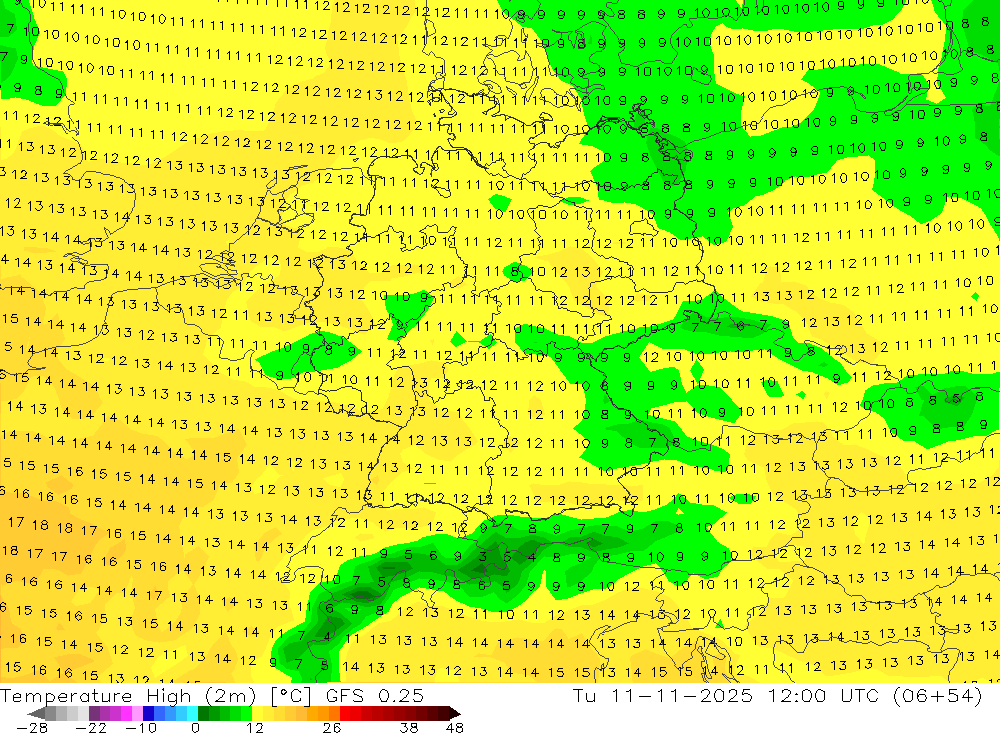This screenshot has height=733, width=1000.
Task: Click the darkest green legend swatch
Action: click(x=203, y=713)
